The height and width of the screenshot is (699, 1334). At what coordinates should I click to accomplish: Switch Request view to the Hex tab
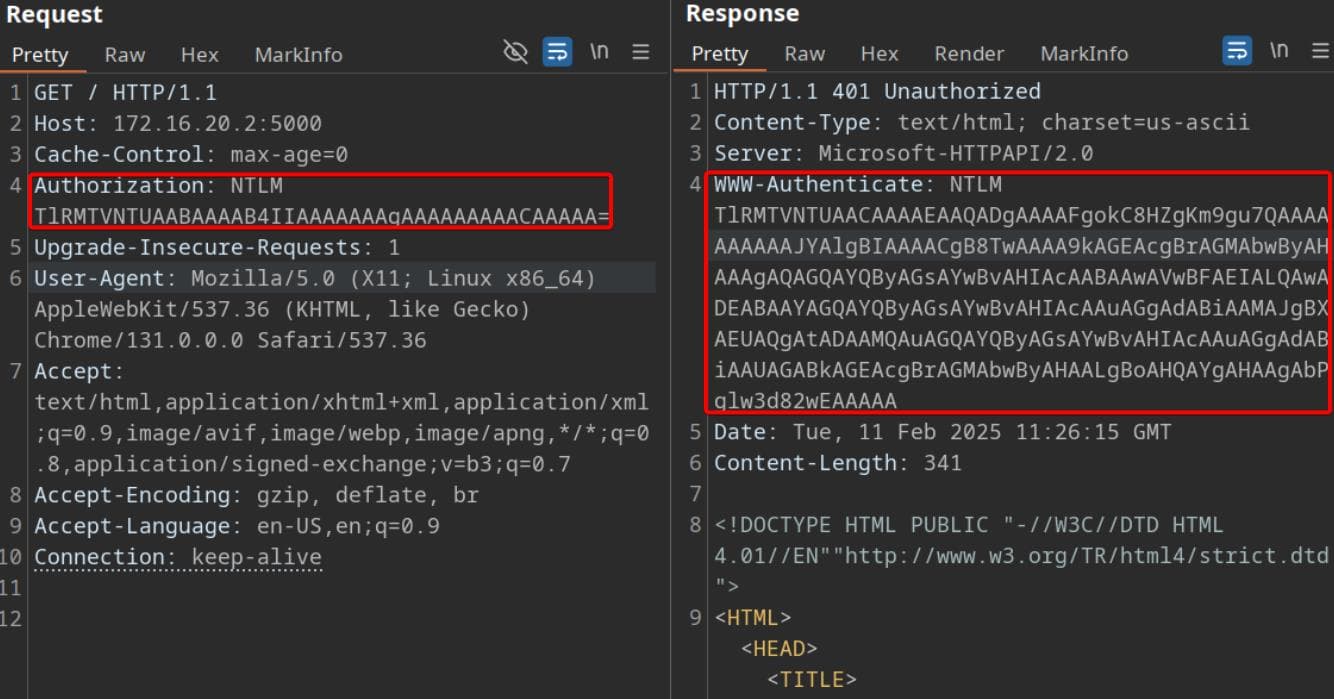199,55
